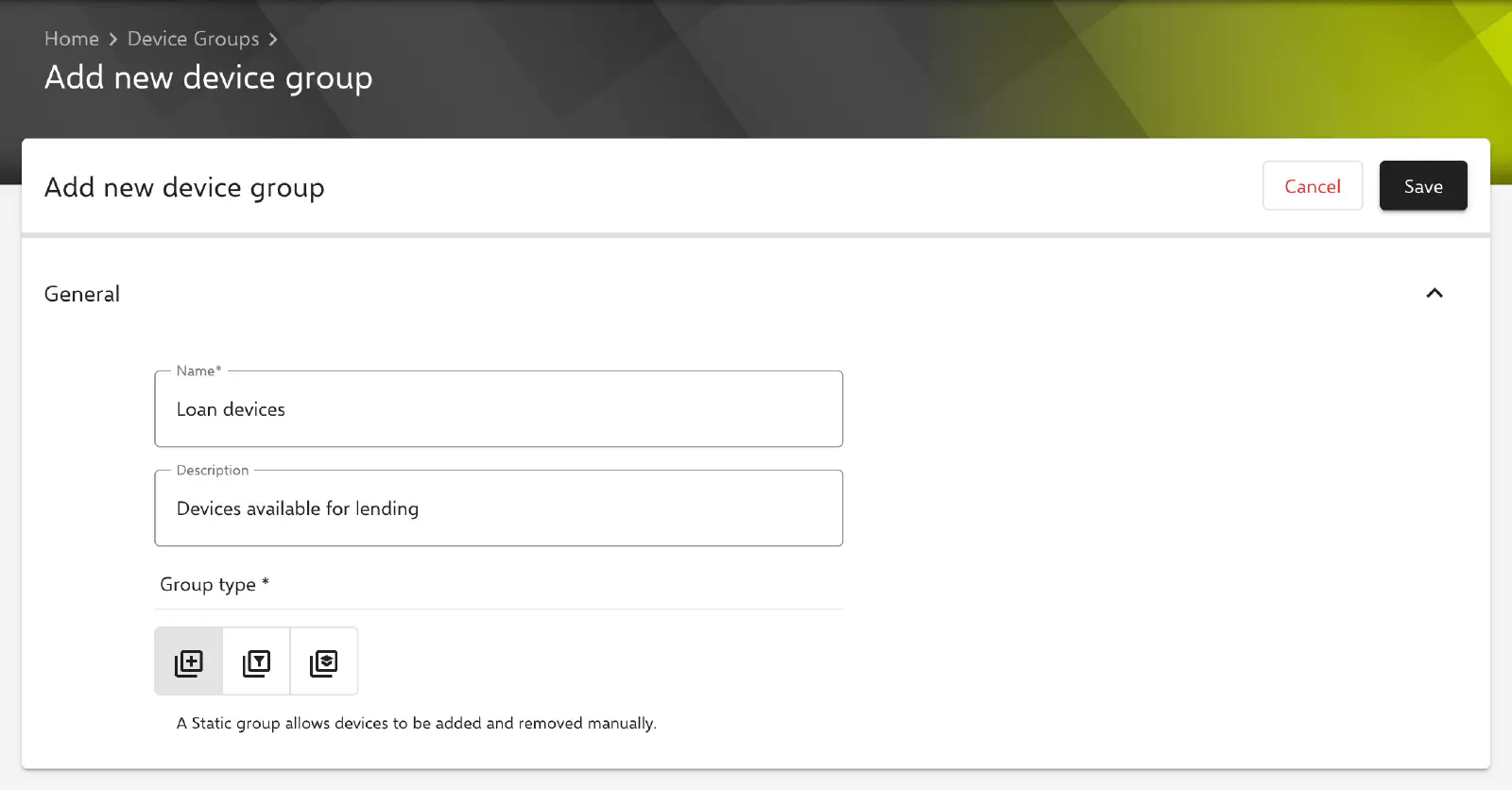Save the new device group
Viewport: 1512px width, 790px height.
point(1423,186)
